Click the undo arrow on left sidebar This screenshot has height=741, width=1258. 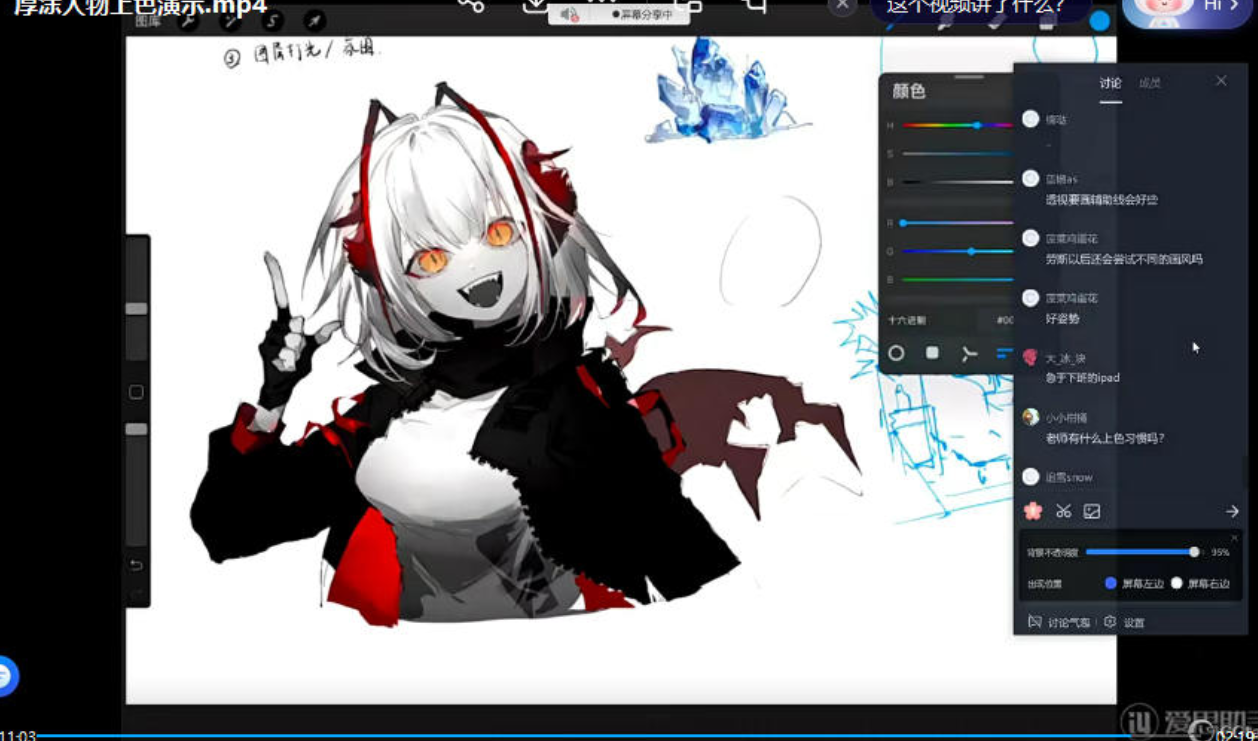click(x=137, y=565)
